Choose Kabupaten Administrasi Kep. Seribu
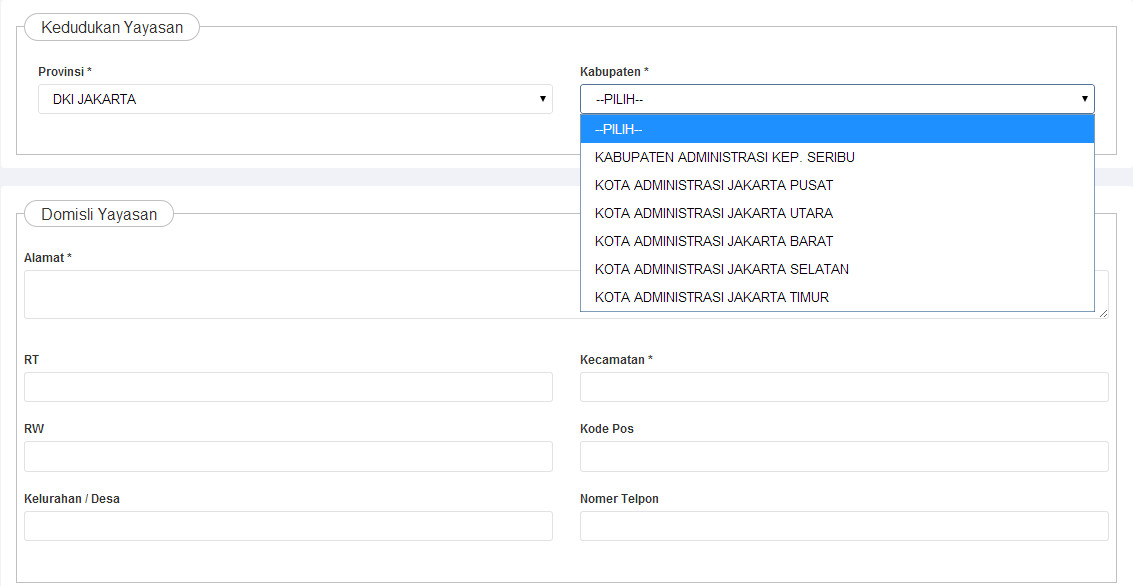 (x=724, y=157)
